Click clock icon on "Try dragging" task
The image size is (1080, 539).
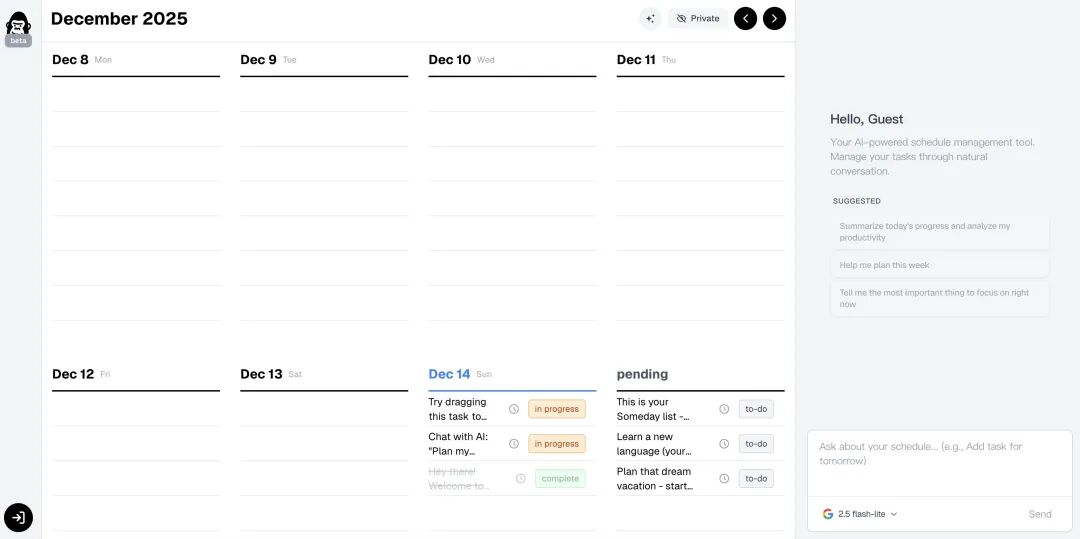[514, 409]
